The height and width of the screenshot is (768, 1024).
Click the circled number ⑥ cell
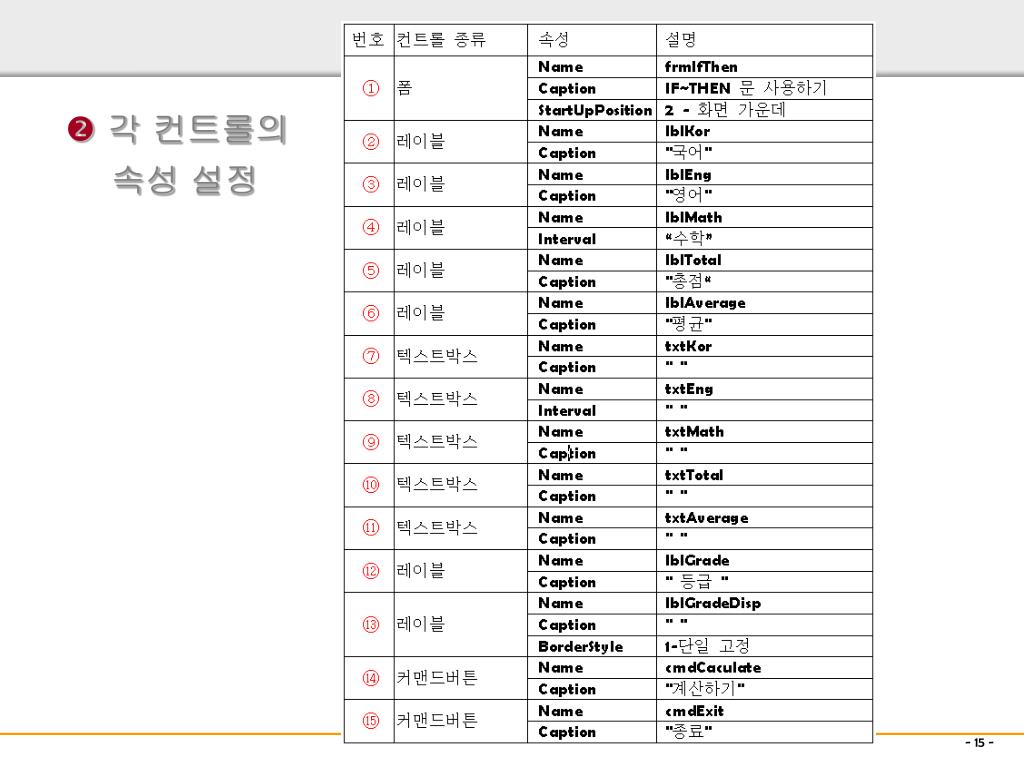pyautogui.click(x=370, y=313)
